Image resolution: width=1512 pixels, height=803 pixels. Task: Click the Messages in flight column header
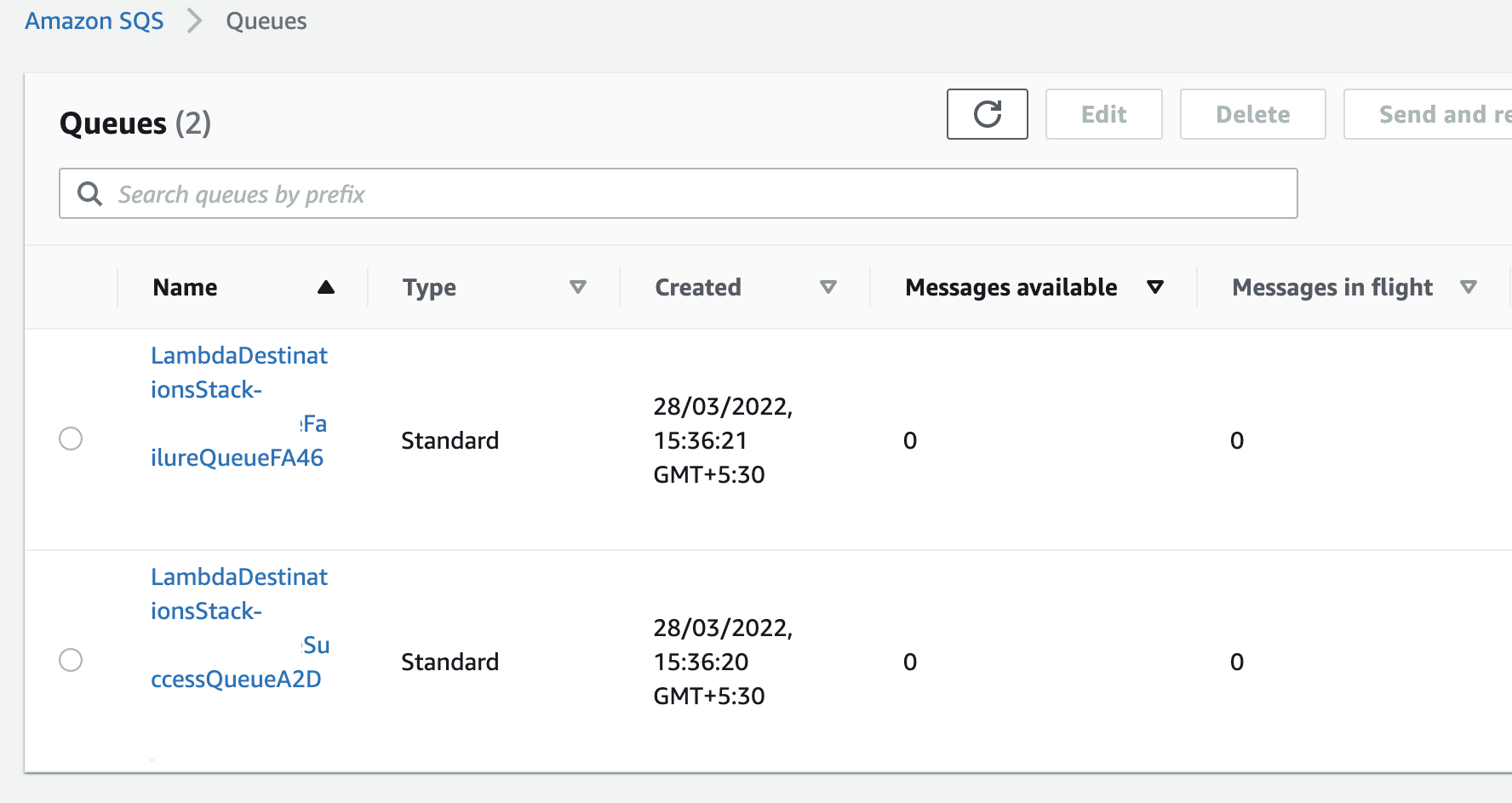point(1332,287)
